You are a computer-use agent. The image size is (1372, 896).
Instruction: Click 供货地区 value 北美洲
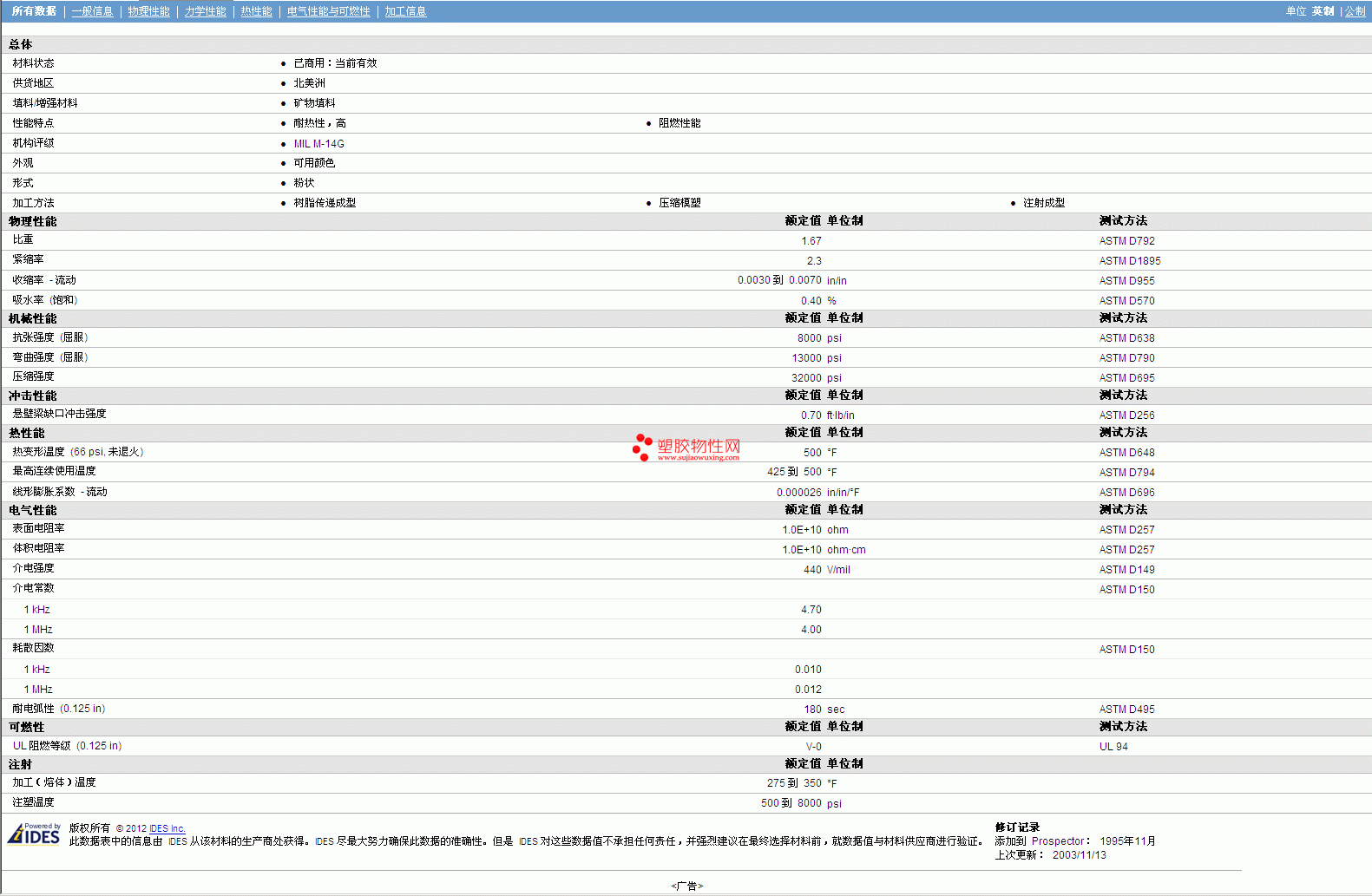[309, 83]
